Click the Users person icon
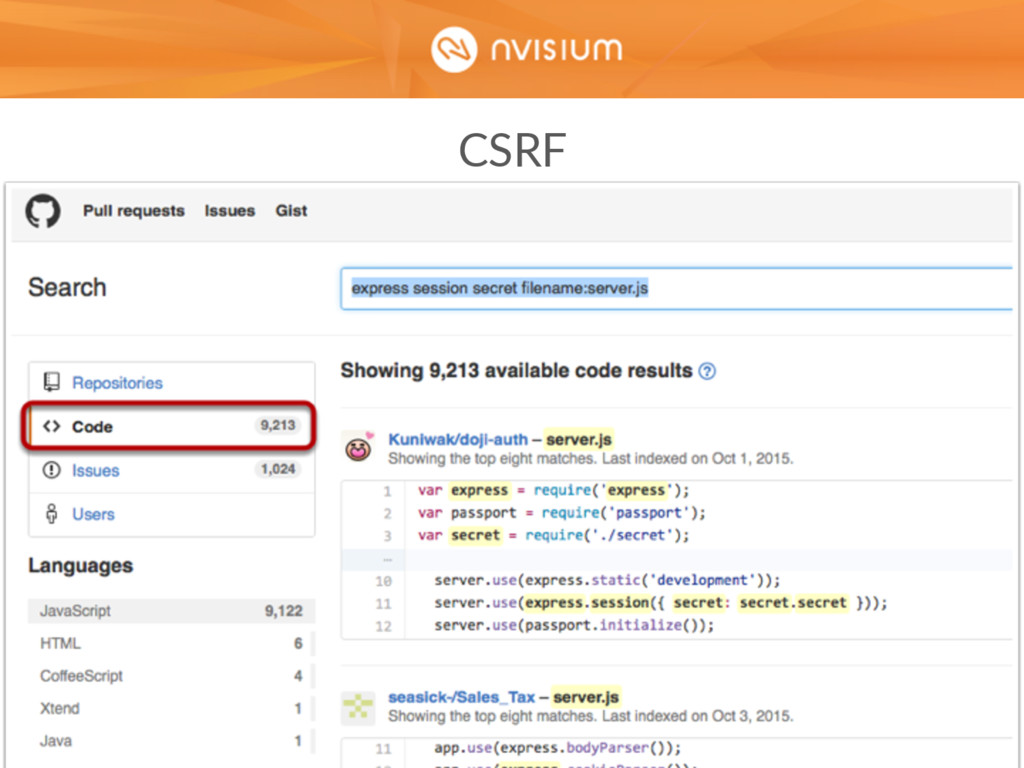 coord(52,514)
